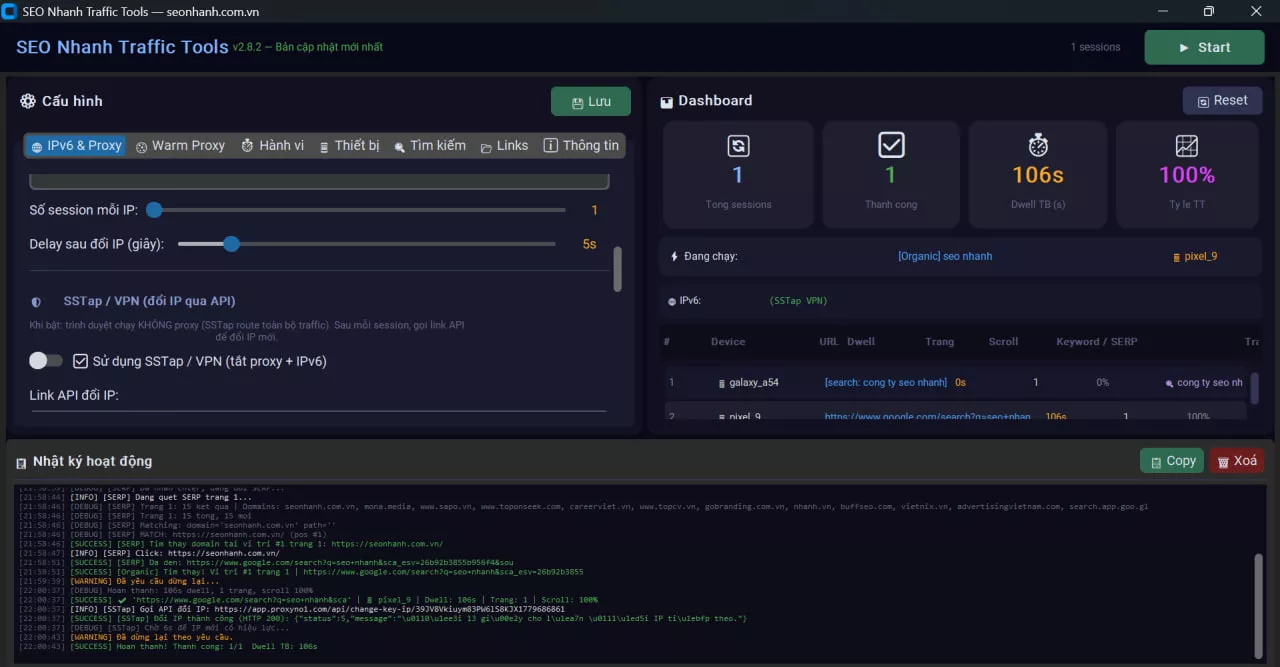
Task: Open the Warm Proxy tab
Action: click(x=180, y=146)
